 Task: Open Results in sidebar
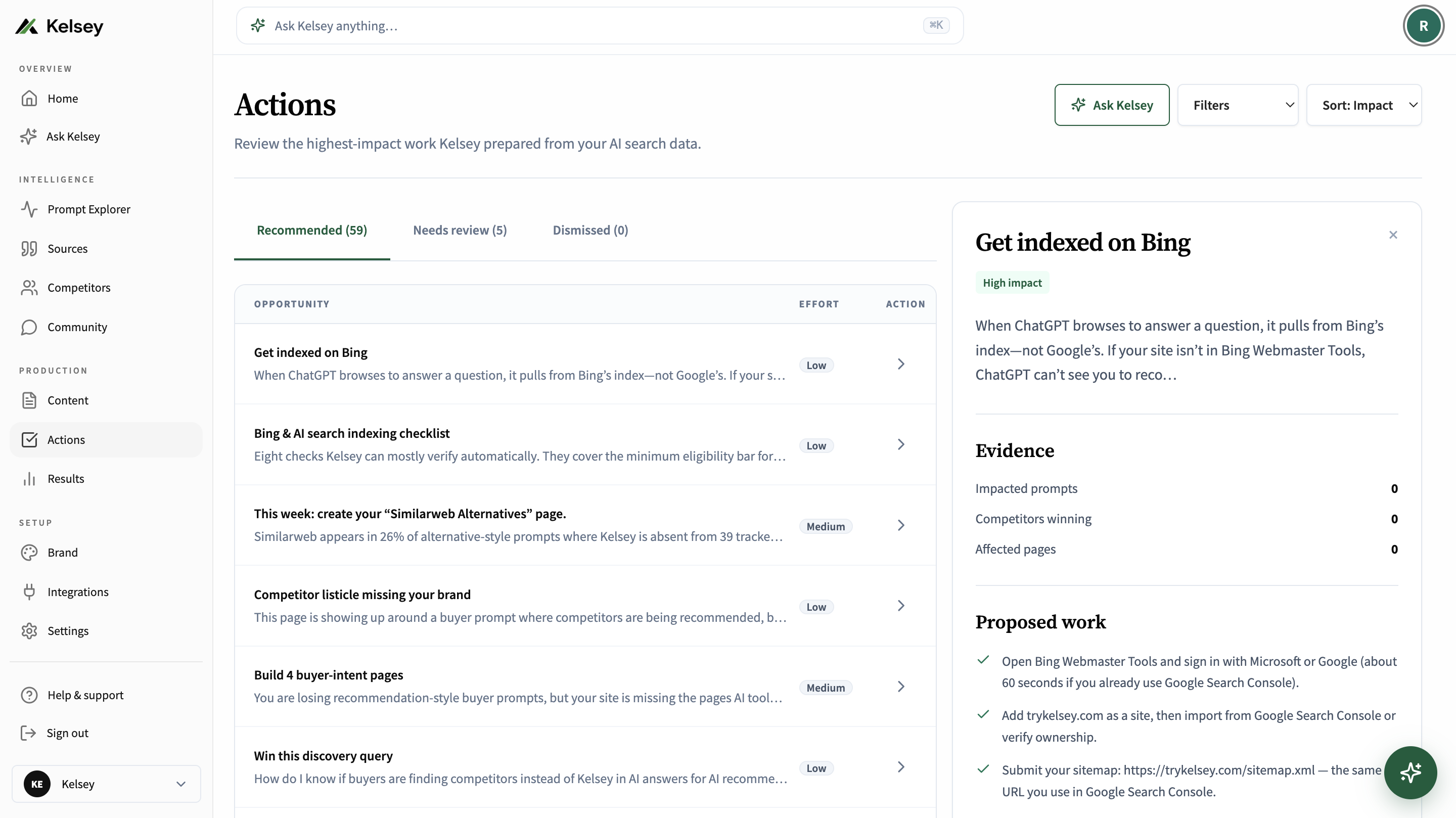106,479
